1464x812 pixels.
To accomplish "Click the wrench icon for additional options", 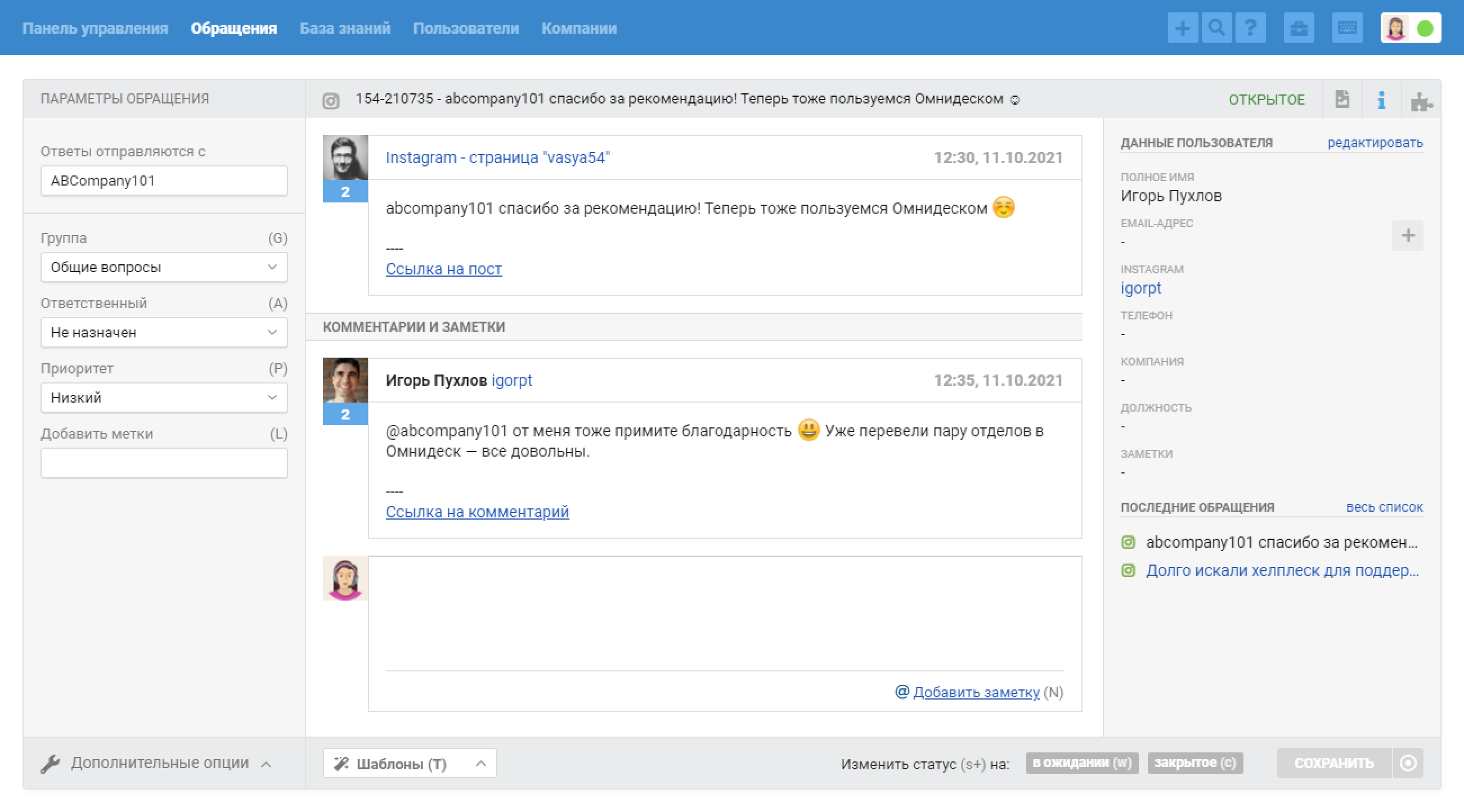I will 50,763.
